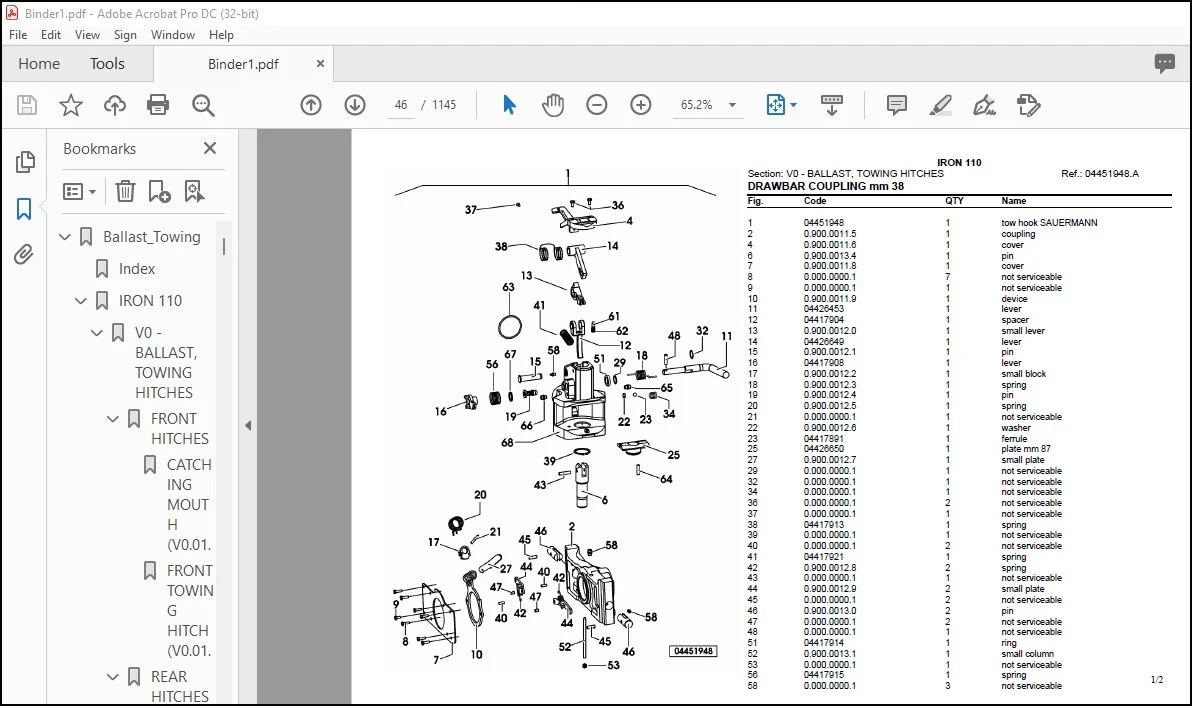Image resolution: width=1192 pixels, height=706 pixels.
Task: Collapse the navigation pane with arrow
Action: pyautogui.click(x=248, y=426)
